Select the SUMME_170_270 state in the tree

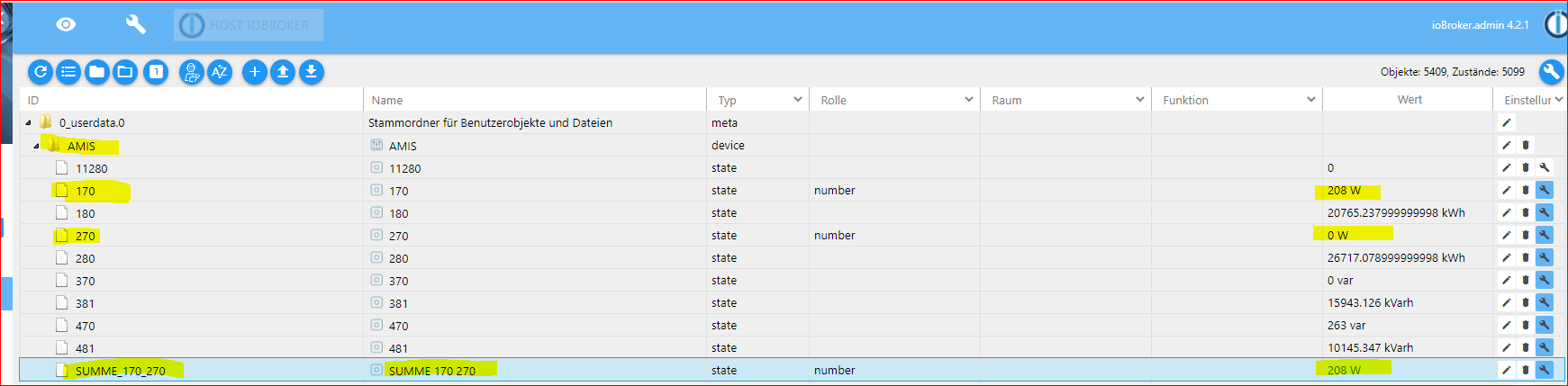point(120,371)
